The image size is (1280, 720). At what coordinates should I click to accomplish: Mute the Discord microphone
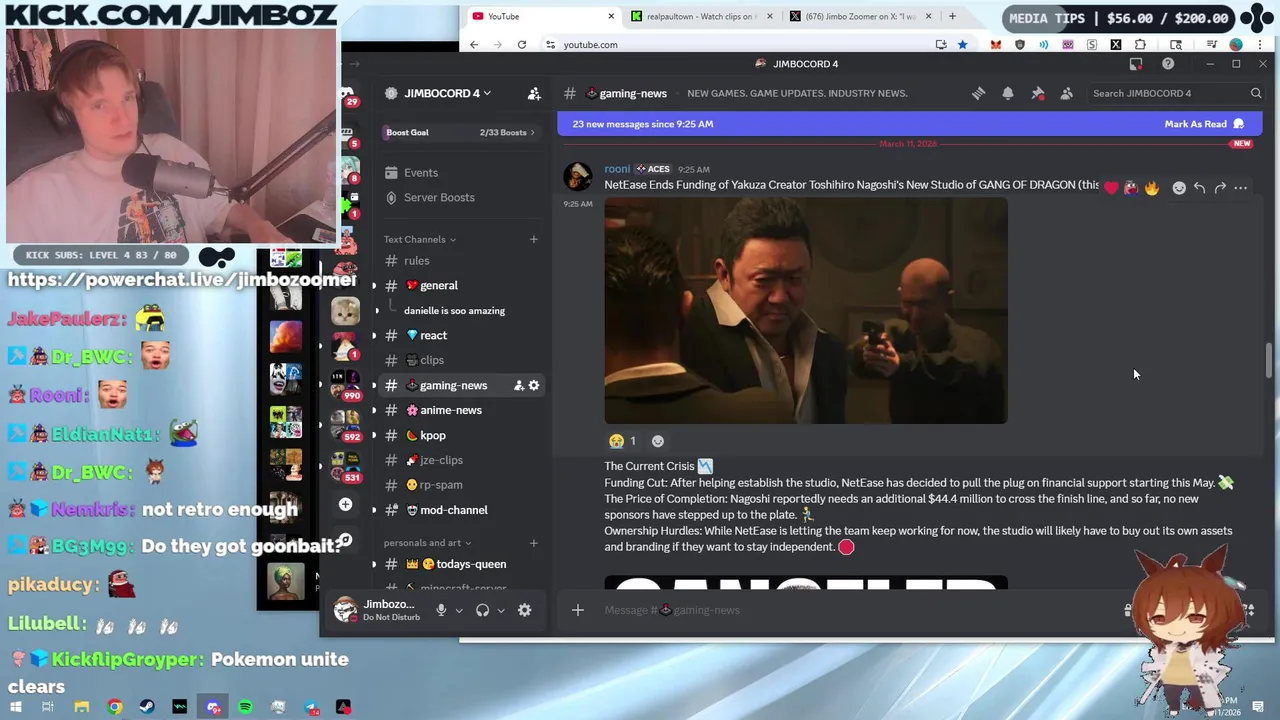[x=441, y=610]
